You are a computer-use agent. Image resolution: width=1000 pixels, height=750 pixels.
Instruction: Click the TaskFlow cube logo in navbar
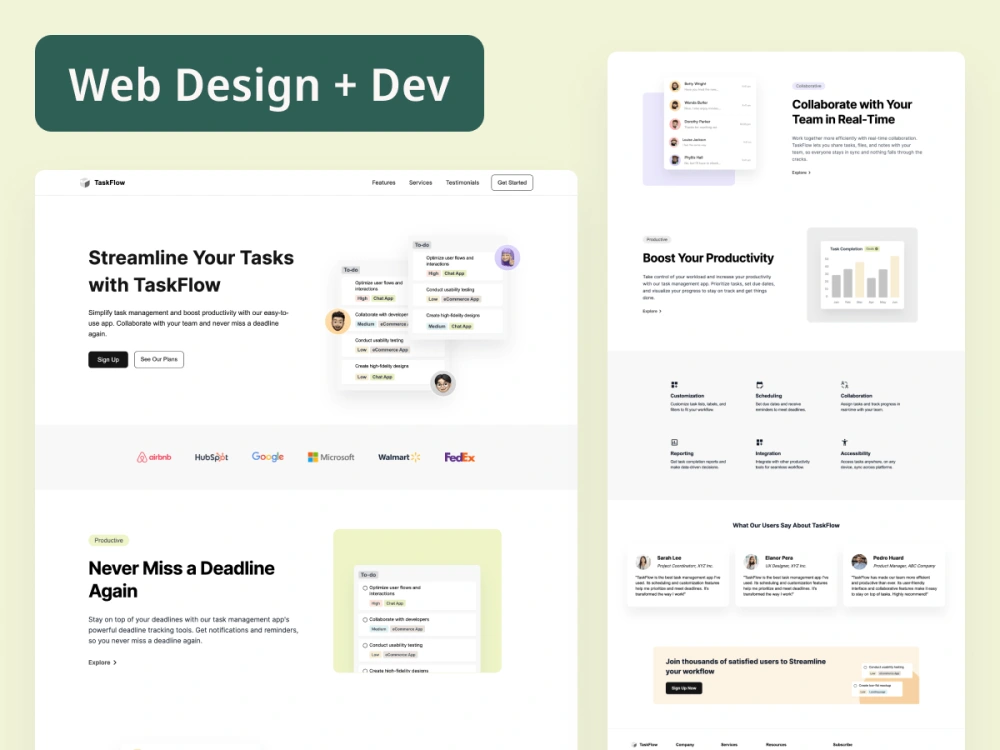[85, 183]
